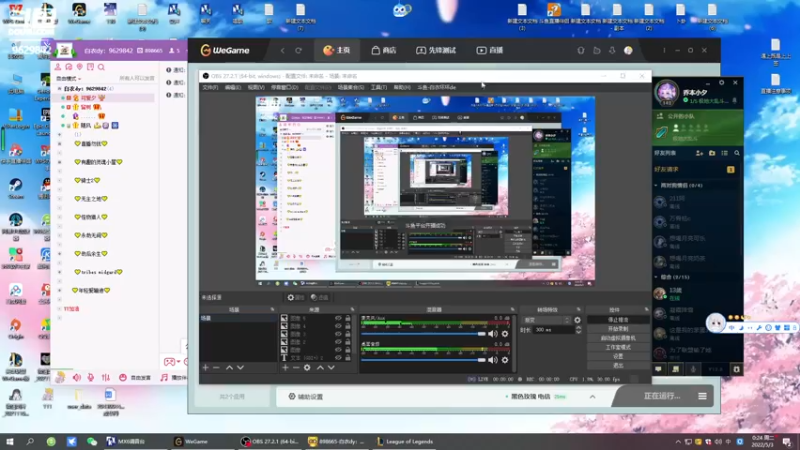Screen dimensions: 800x450
Task: Adjust the desktop audio volume slider
Action: [423, 360]
